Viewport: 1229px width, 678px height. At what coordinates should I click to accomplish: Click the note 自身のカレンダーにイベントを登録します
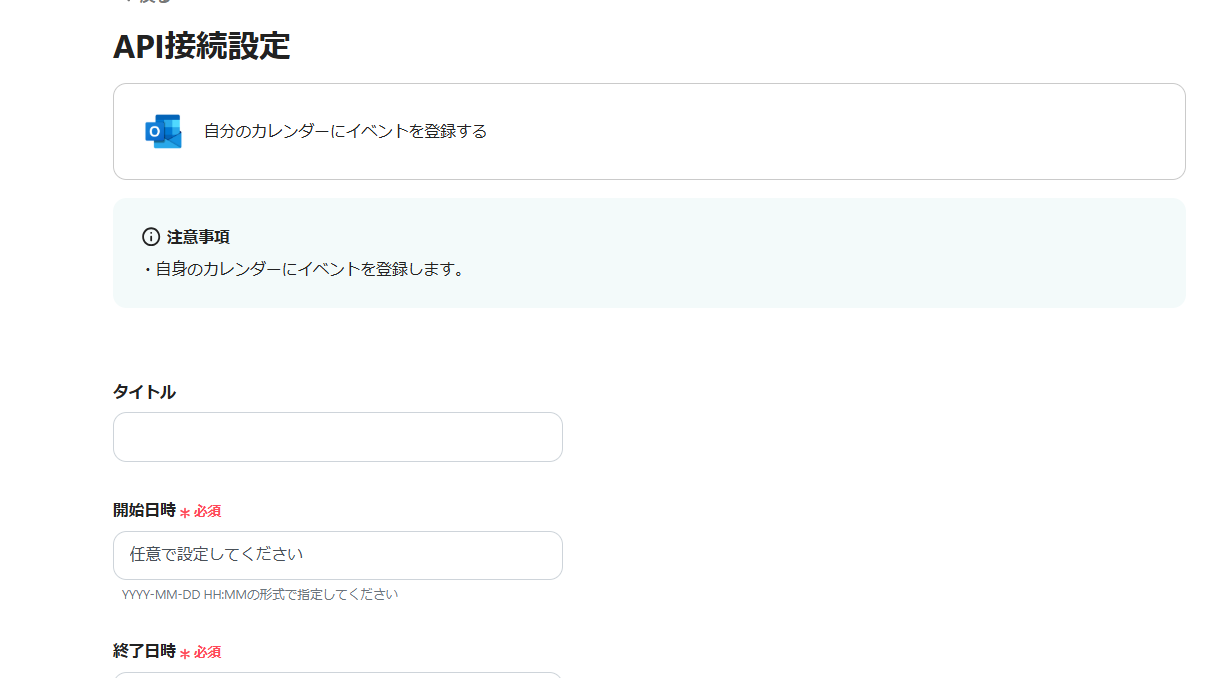pos(304,269)
